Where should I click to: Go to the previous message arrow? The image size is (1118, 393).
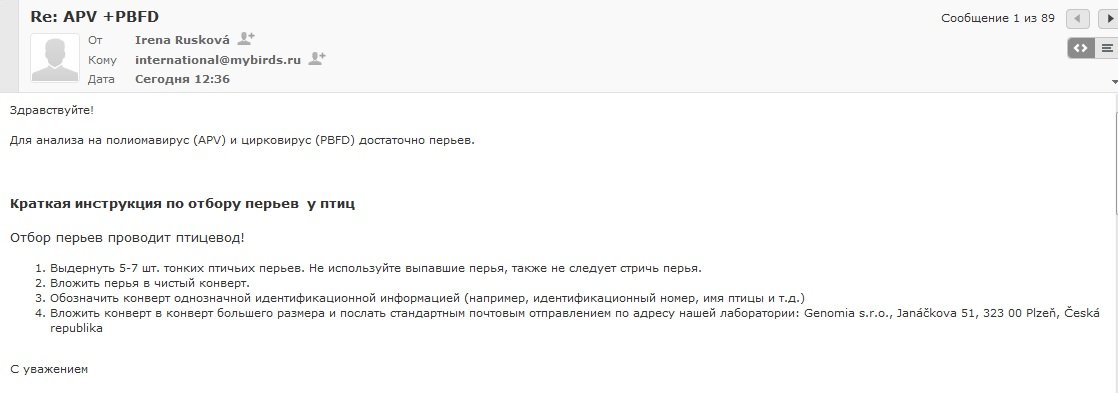[1077, 19]
